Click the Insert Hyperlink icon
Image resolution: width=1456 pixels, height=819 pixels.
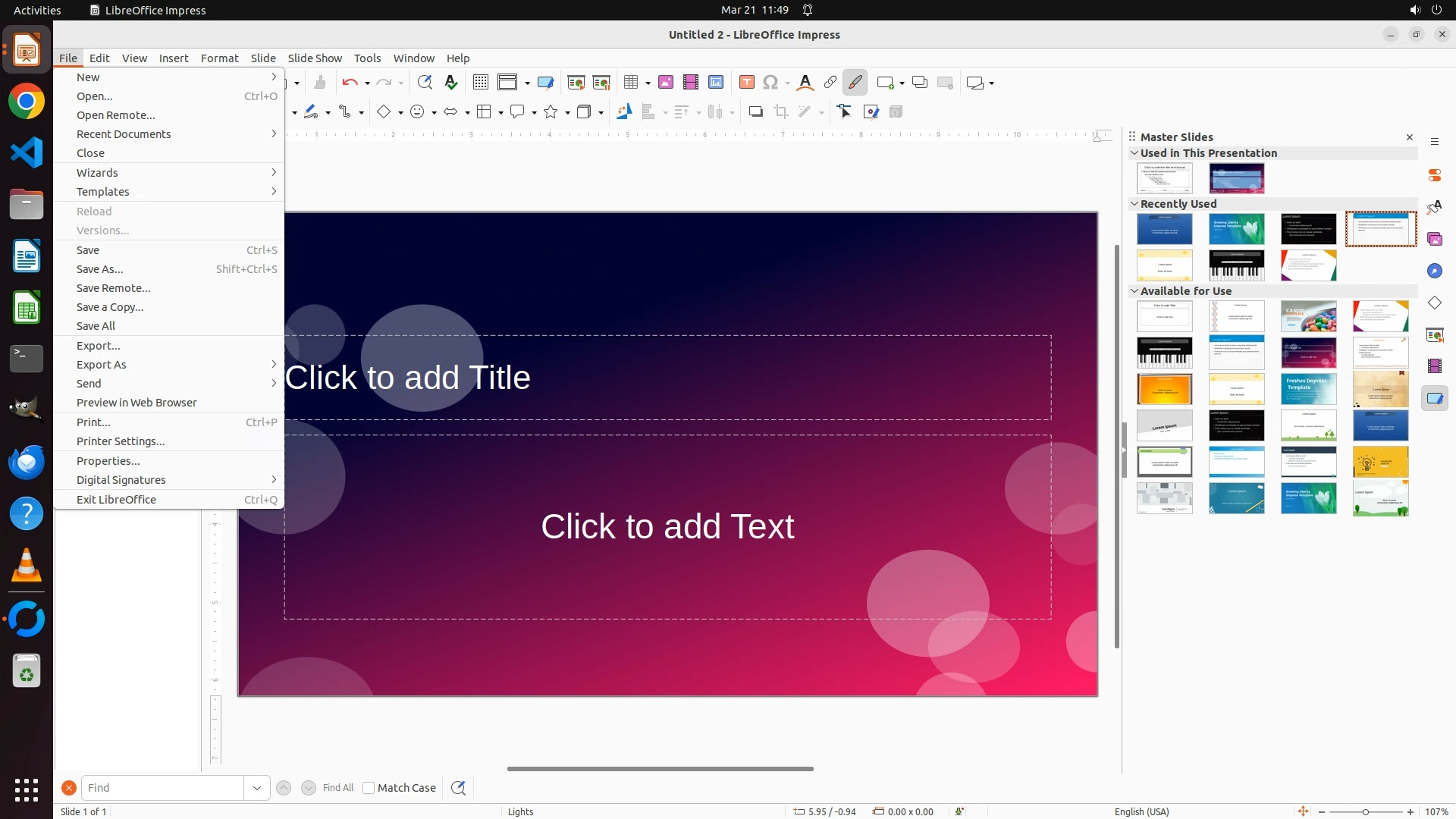pyautogui.click(x=830, y=83)
